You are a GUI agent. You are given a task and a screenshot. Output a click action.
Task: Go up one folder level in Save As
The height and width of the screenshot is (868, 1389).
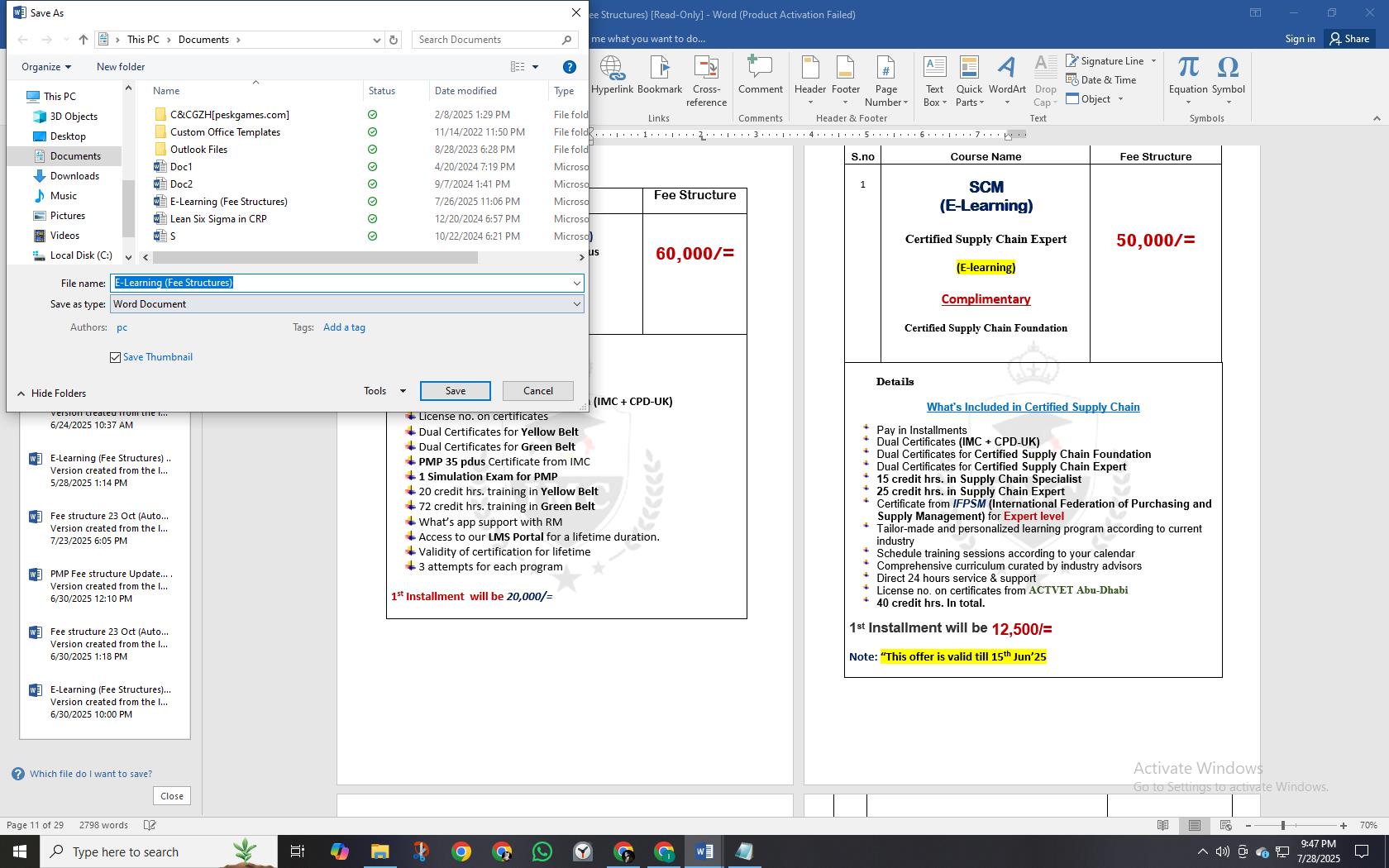pos(83,40)
